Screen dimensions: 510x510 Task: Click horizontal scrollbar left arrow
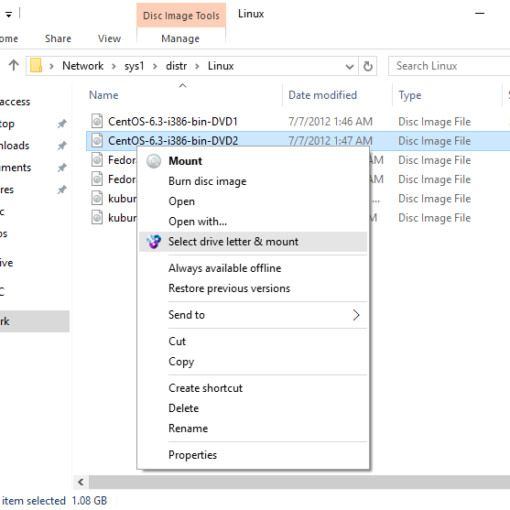81,482
